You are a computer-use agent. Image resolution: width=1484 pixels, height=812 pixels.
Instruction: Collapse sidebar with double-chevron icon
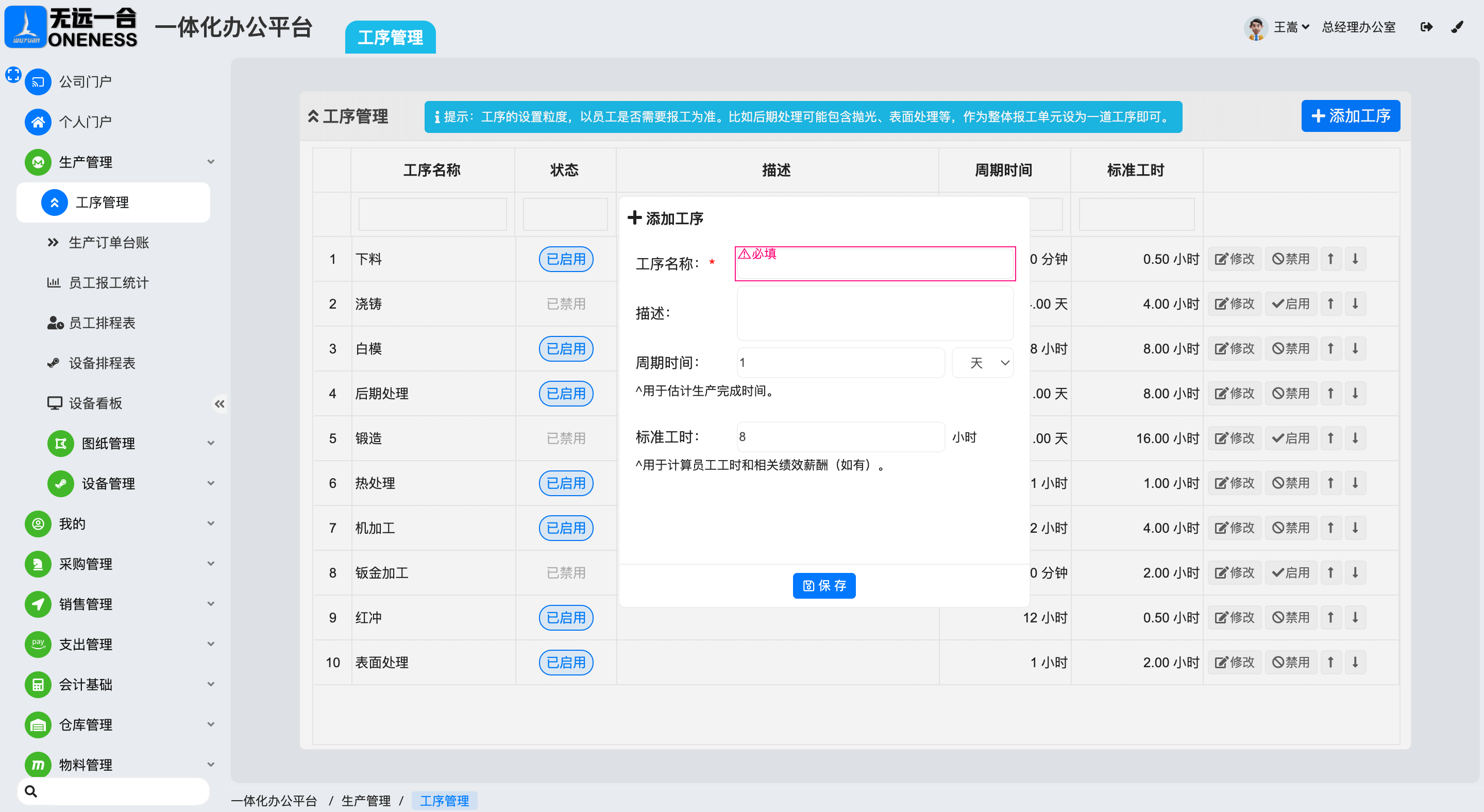pos(220,404)
